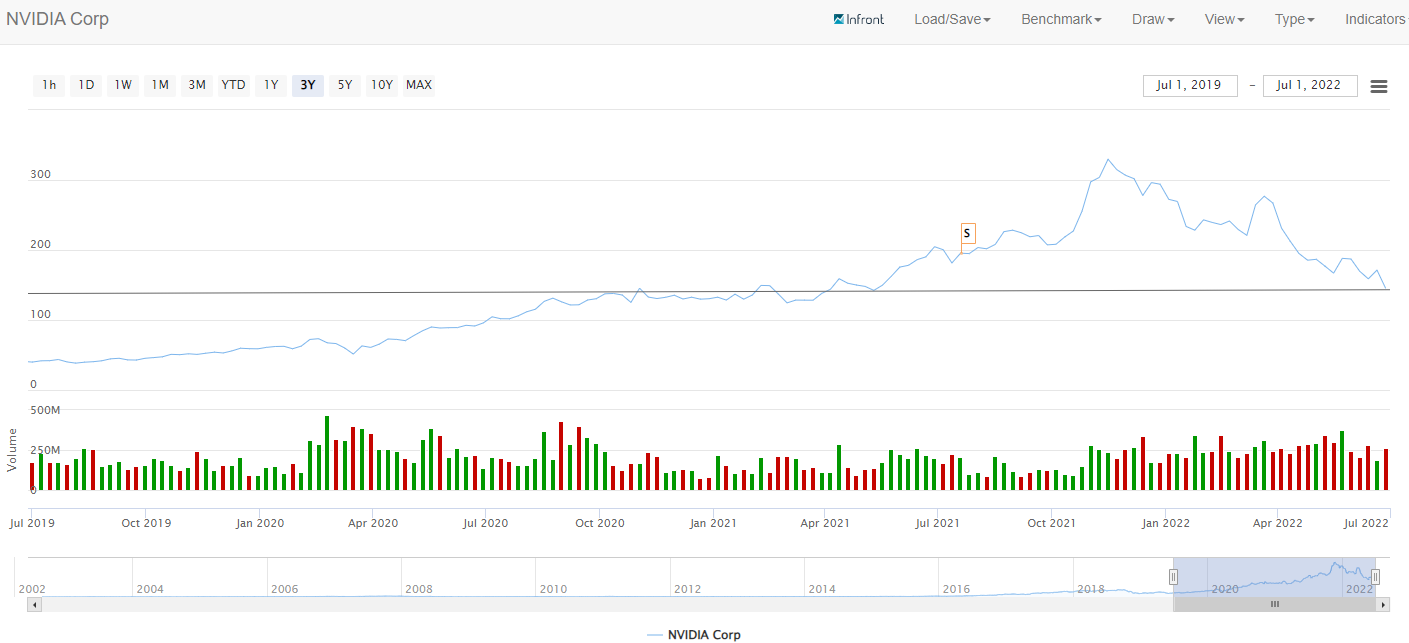Click the navigator scrollbar left arrow

click(34, 605)
